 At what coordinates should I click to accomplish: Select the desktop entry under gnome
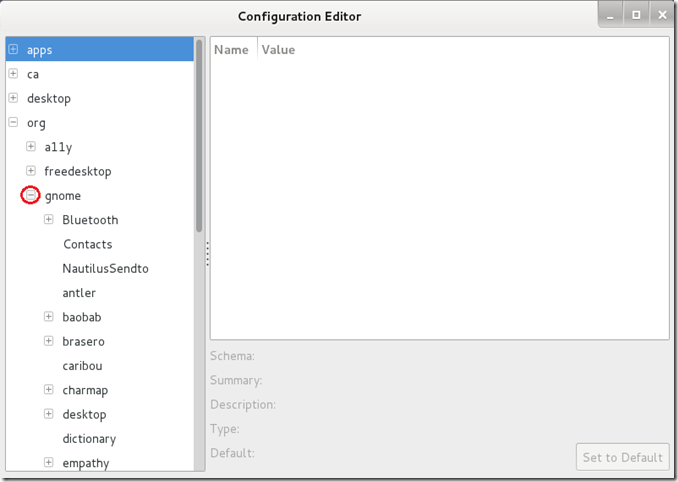coord(84,415)
